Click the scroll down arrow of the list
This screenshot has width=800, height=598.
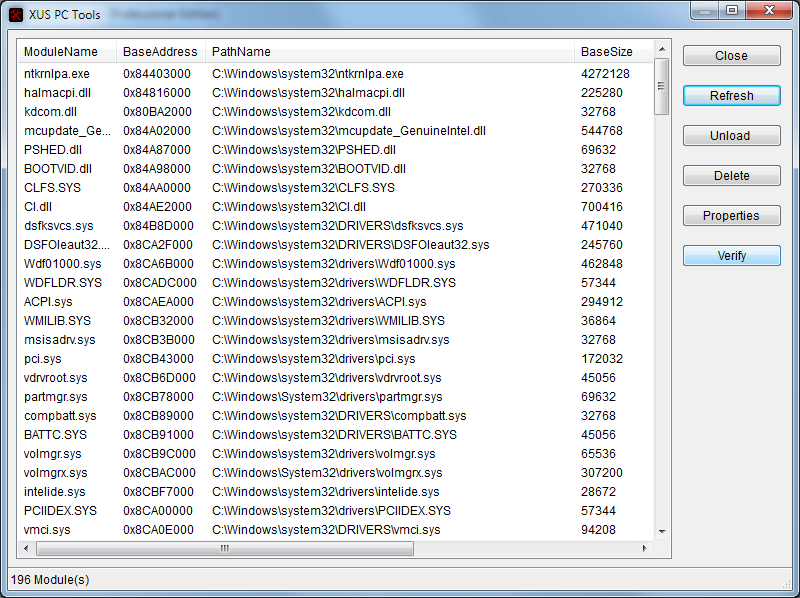(662, 531)
